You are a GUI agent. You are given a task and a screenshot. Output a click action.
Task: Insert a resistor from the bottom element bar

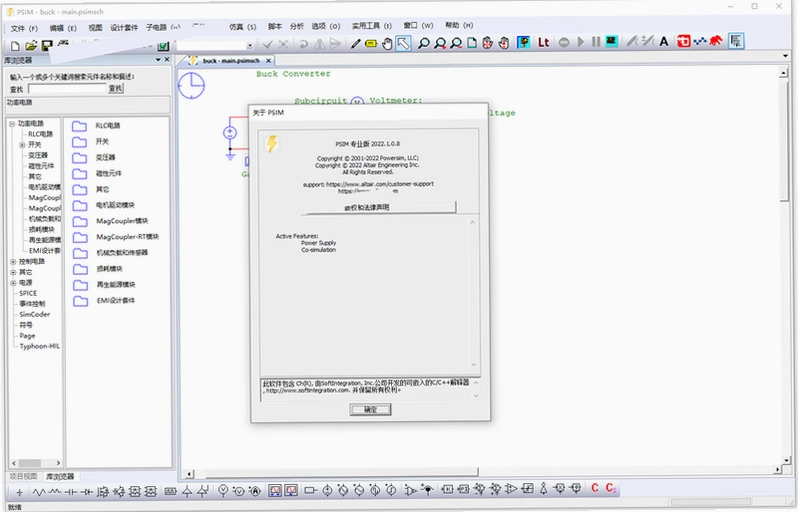click(39, 492)
